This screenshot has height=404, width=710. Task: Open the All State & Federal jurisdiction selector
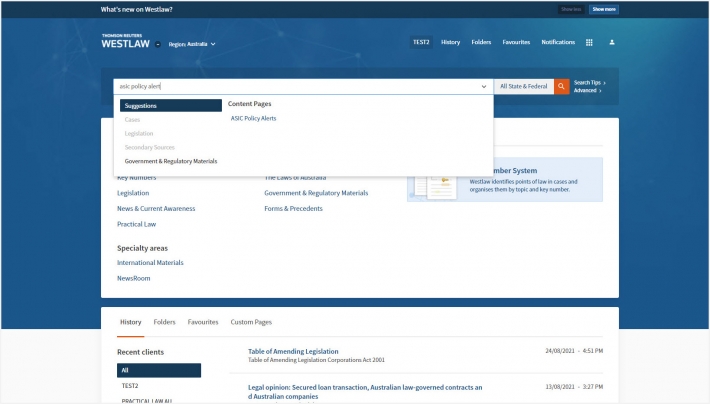523,86
